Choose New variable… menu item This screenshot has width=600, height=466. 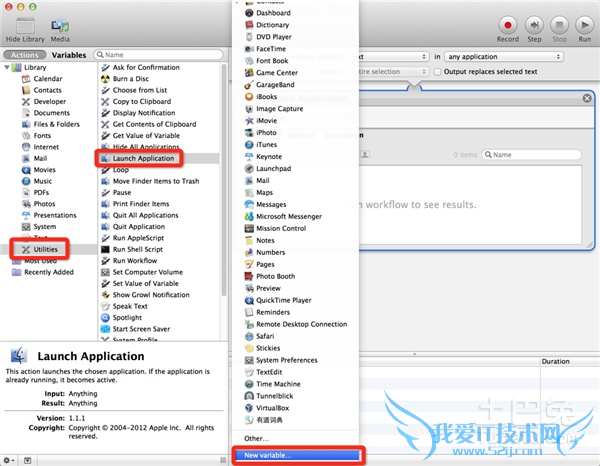coord(297,455)
